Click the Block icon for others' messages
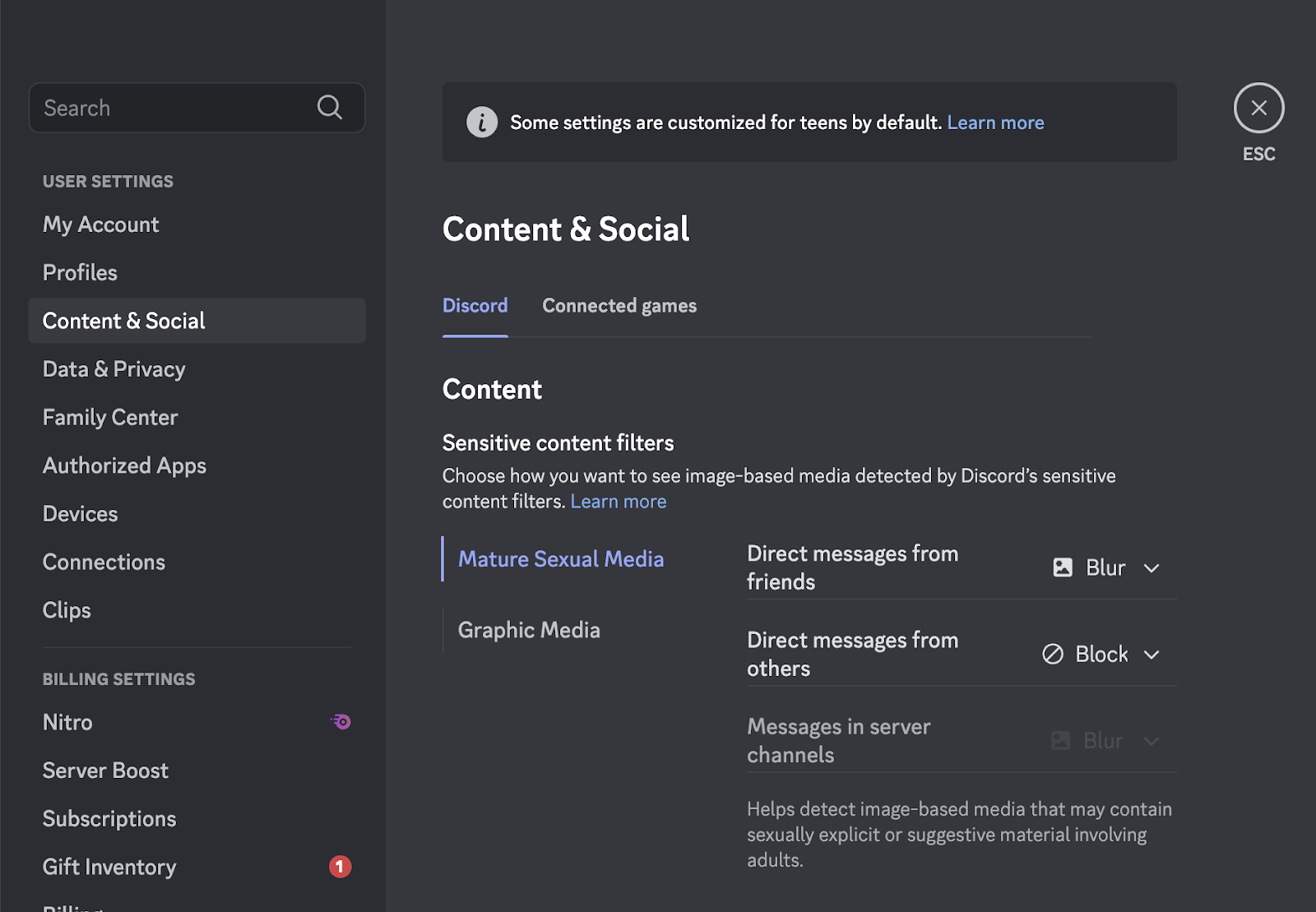This screenshot has width=1316, height=912. (x=1053, y=654)
